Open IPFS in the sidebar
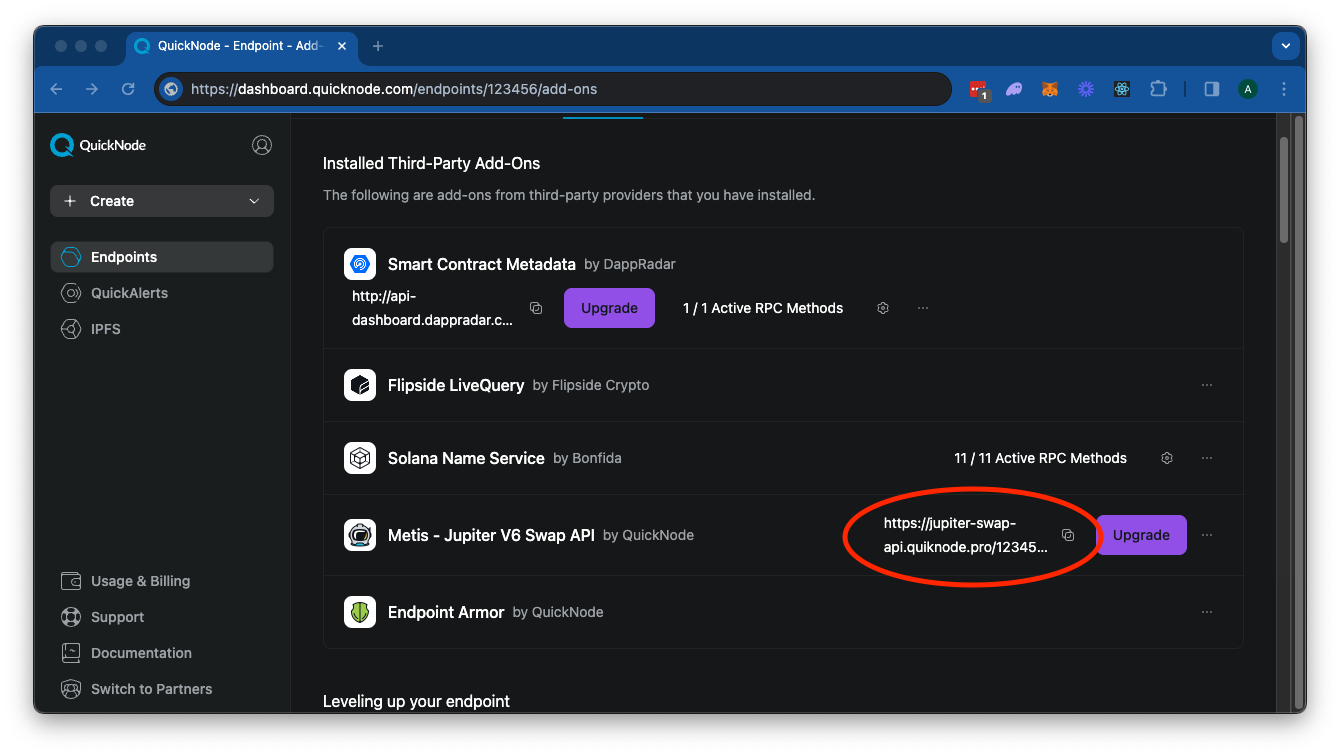 click(x=105, y=329)
